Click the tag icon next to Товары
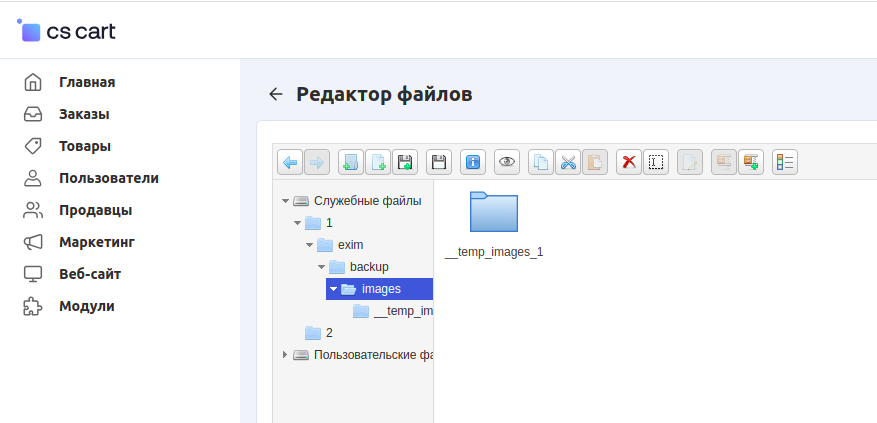The width and height of the screenshot is (877, 423). [x=33, y=146]
